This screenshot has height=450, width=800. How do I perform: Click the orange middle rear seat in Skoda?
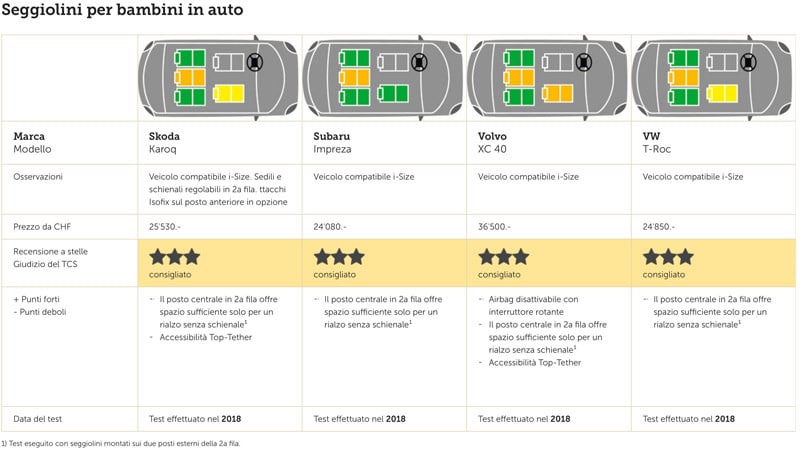point(190,78)
